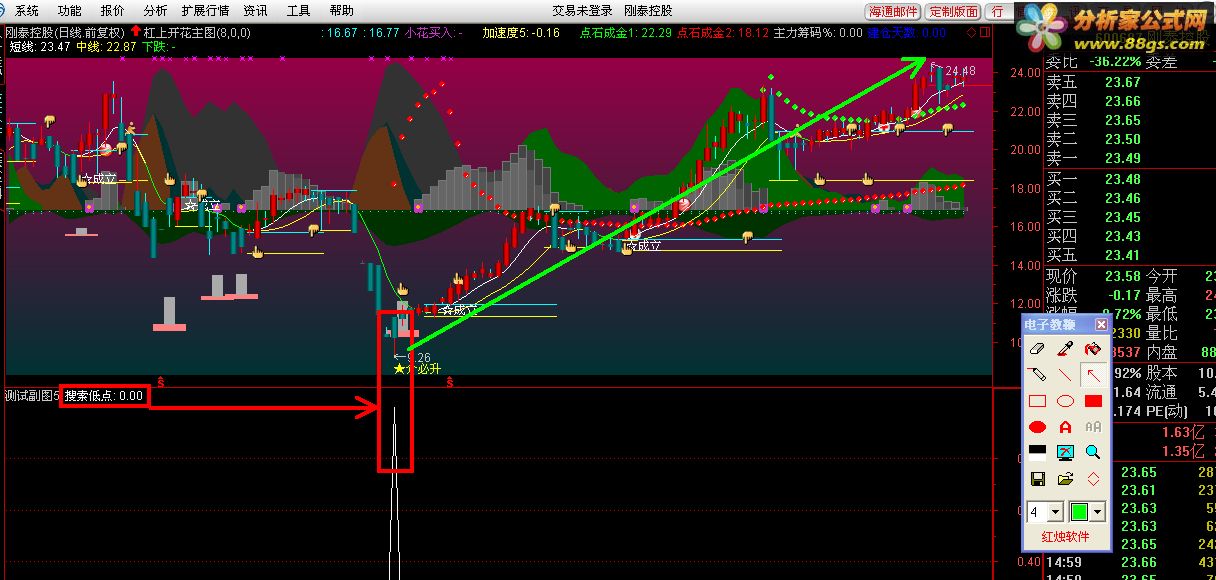Click the 红烛软件 link in panel
The height and width of the screenshot is (580, 1216).
click(1065, 537)
